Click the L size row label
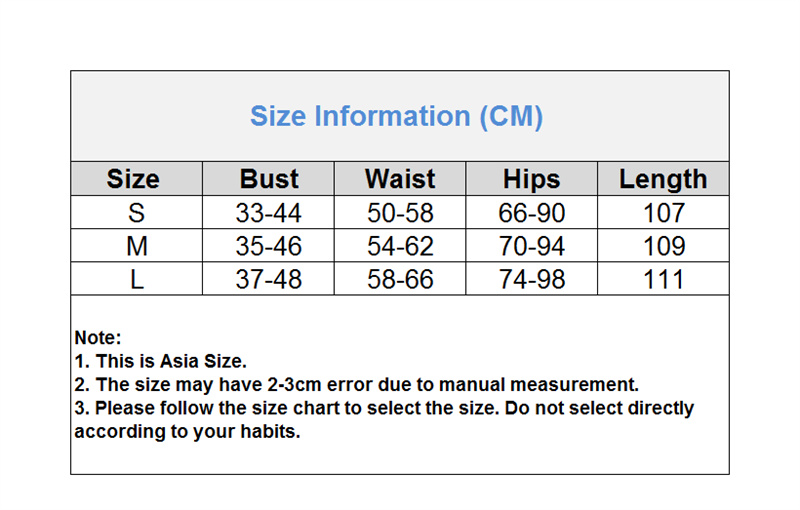 pos(136,279)
